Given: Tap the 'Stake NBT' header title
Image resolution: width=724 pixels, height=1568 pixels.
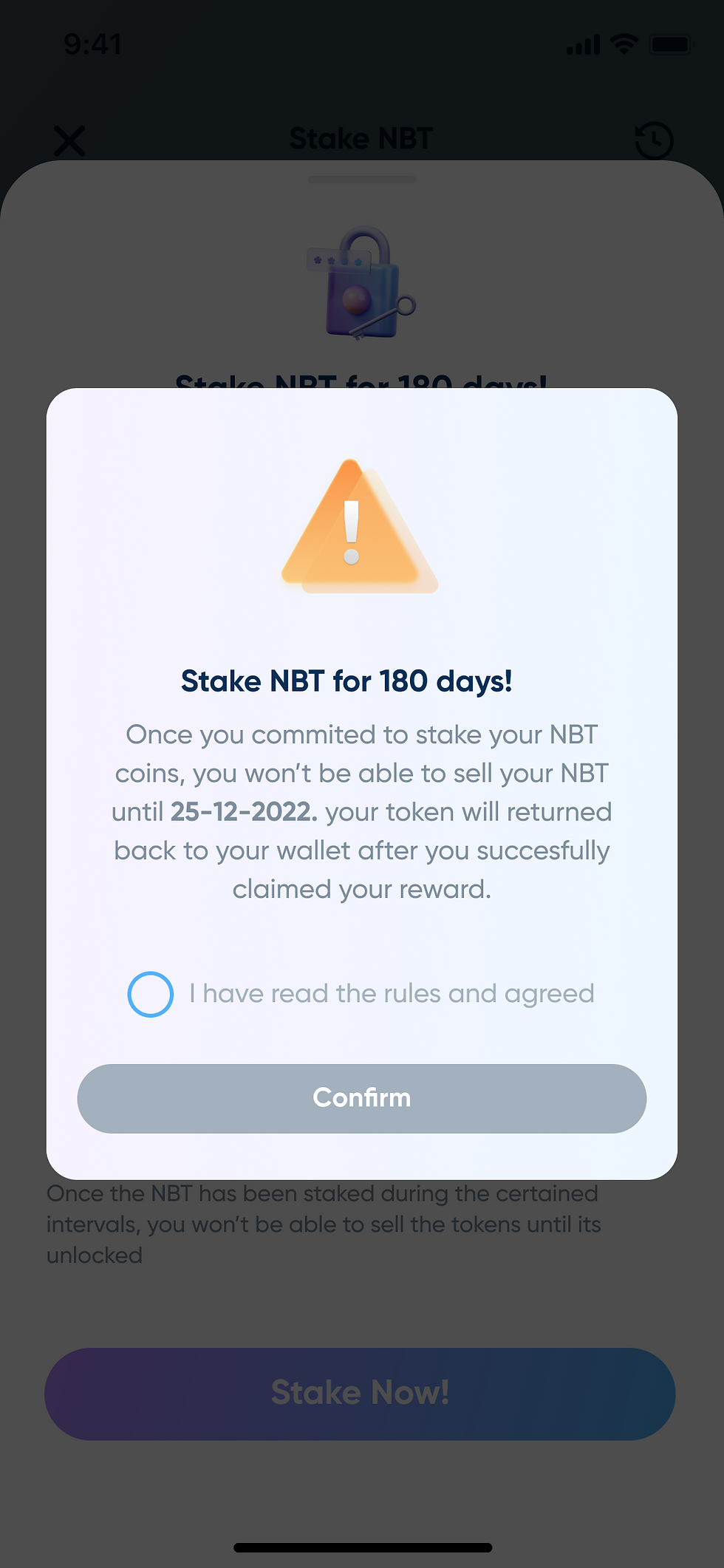Looking at the screenshot, I should (361, 139).
